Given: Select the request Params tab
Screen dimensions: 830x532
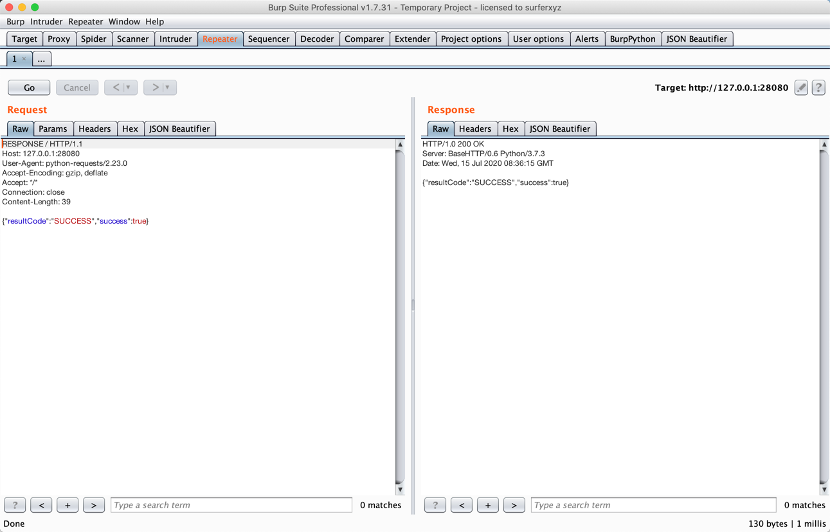Looking at the screenshot, I should pyautogui.click(x=53, y=129).
